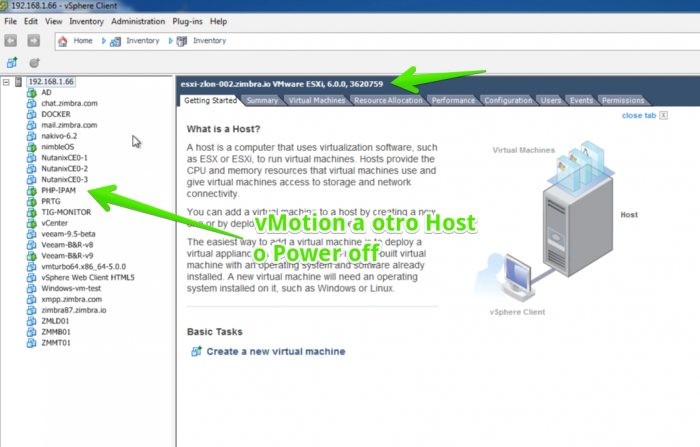
Task: Select the veeam-9.5-beta virtual machine
Action: [68, 234]
